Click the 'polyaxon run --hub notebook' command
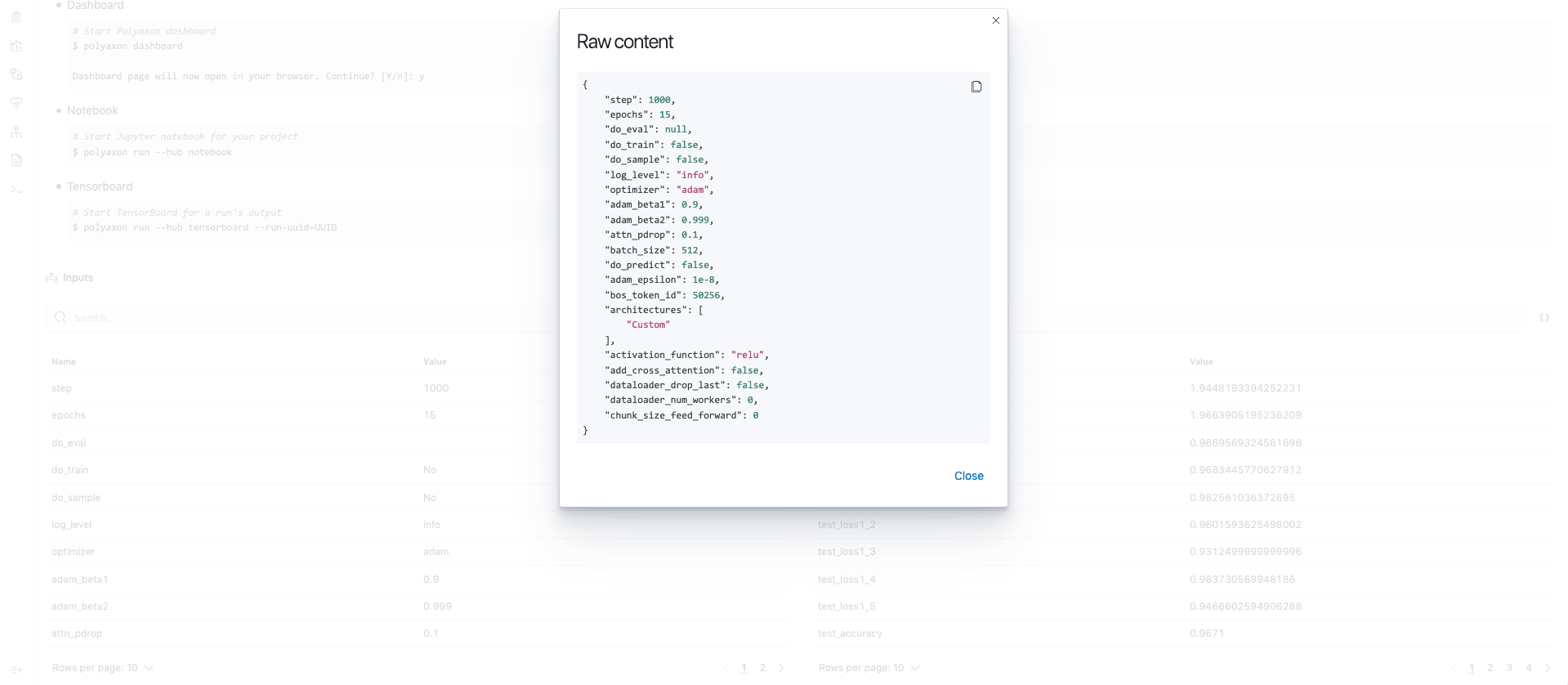Screen dimensions: 1568x685 point(158,152)
